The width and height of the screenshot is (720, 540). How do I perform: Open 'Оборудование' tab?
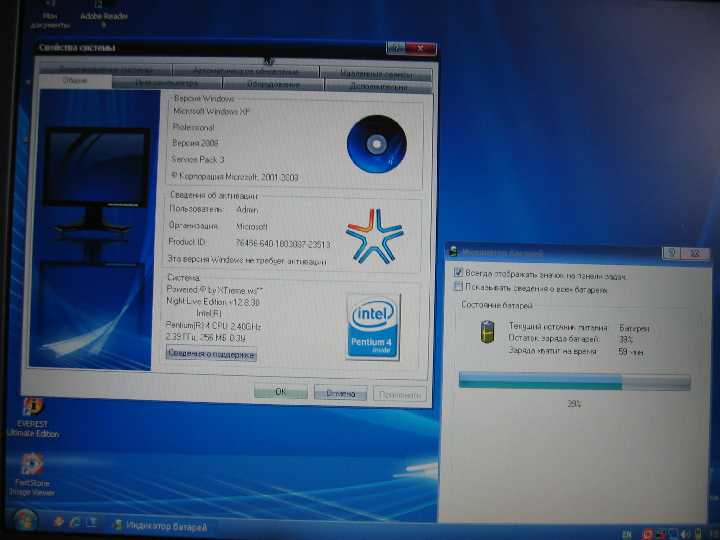pos(274,84)
